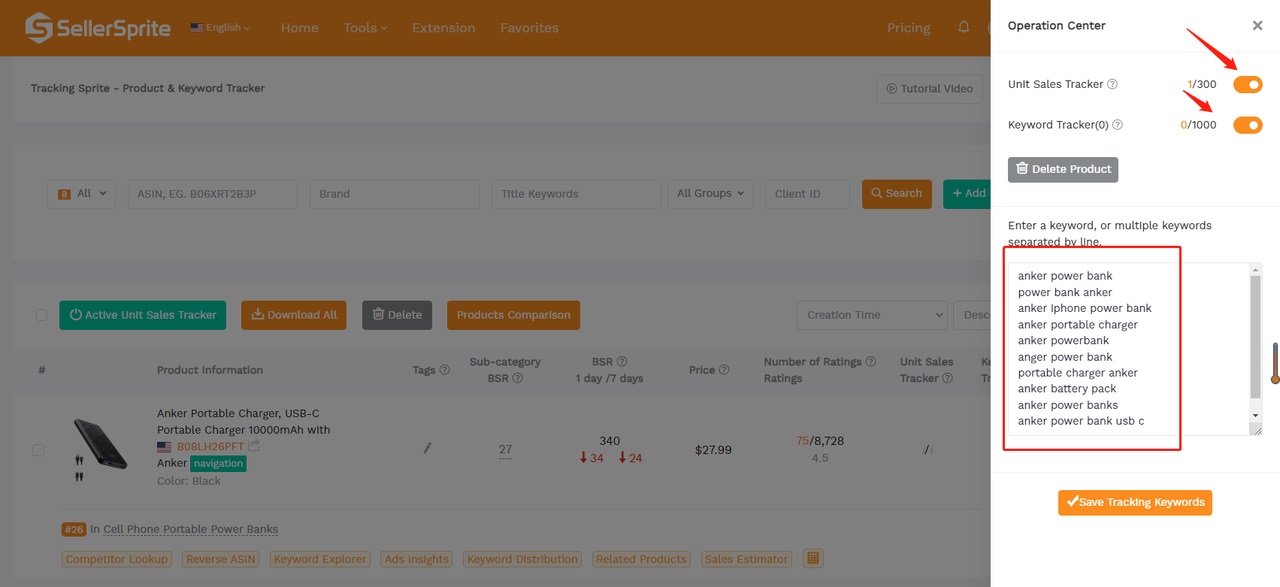Viewport: 1280px width, 587px height.
Task: Click the Unit Sales Tracker column help icon
Action: tap(945, 378)
